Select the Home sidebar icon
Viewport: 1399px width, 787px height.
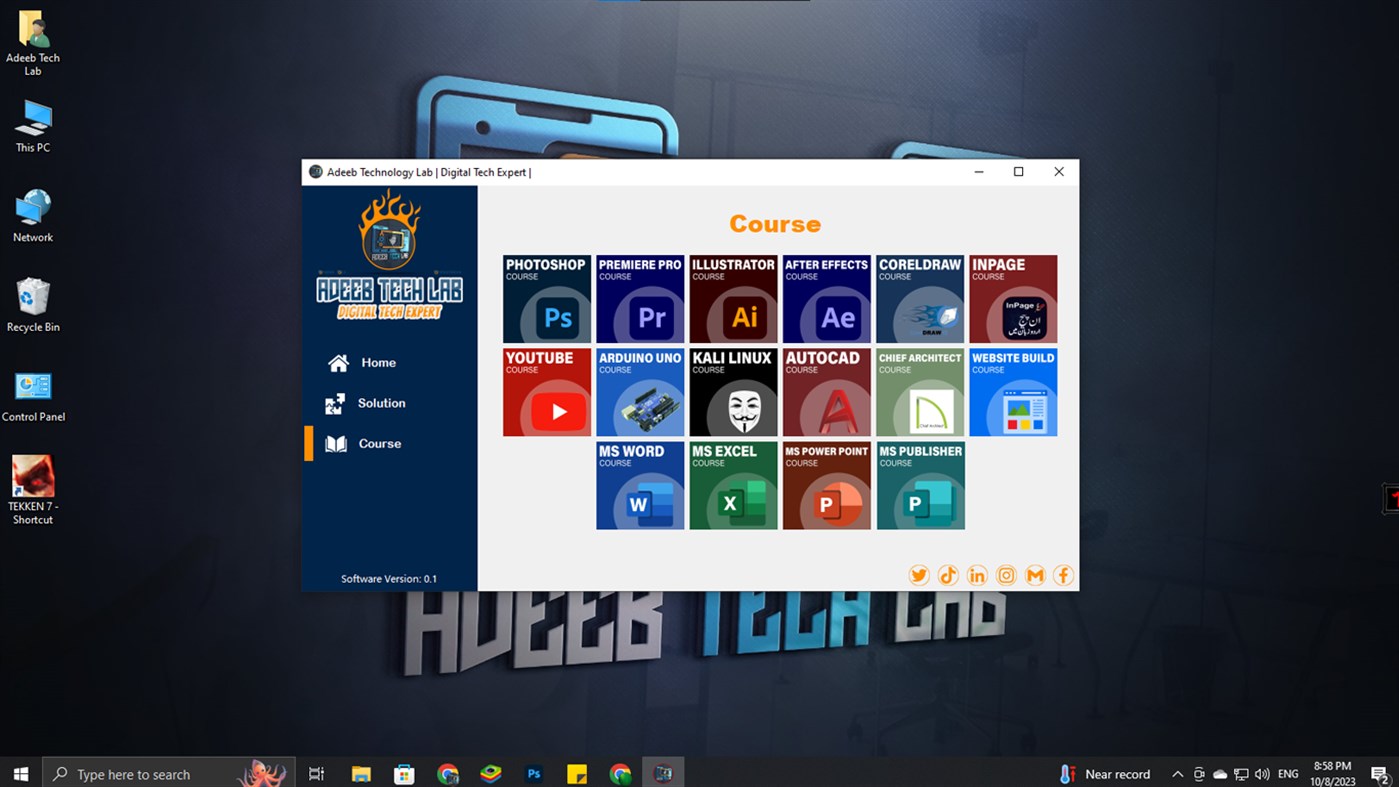pos(339,362)
